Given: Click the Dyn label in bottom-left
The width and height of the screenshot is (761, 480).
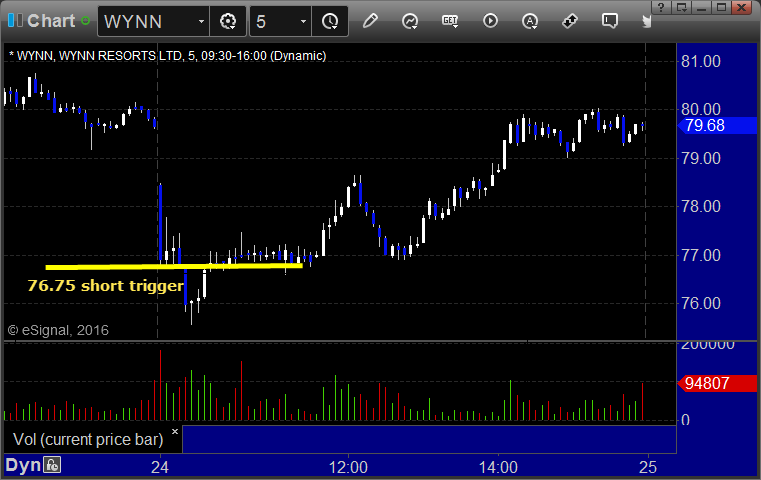Looking at the screenshot, I should pos(23,465).
